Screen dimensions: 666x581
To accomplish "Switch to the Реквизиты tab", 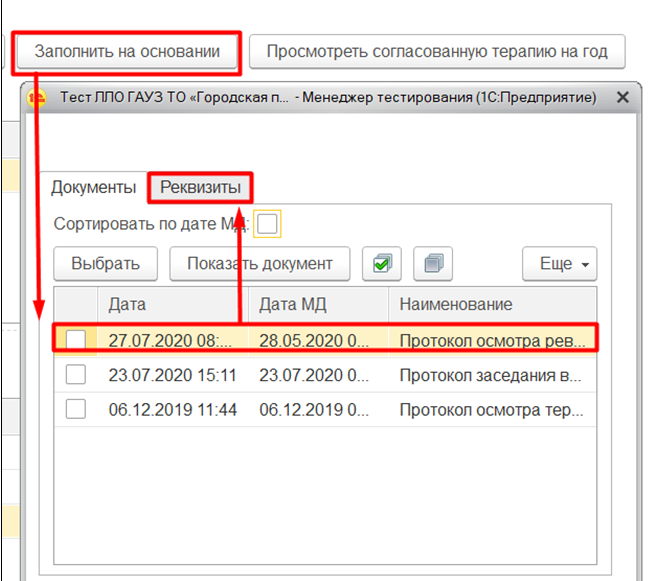I will 200,187.
